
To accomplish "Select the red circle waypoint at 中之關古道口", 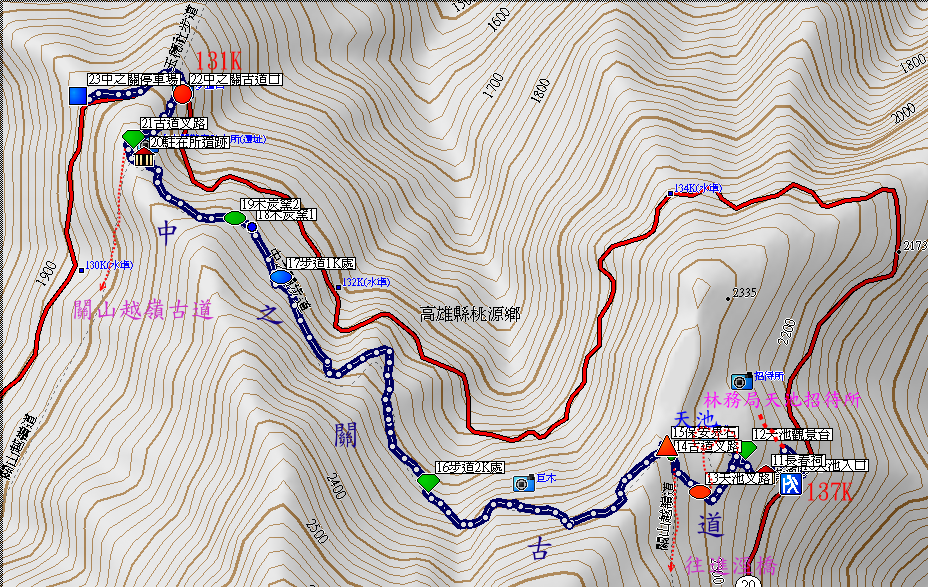I will tap(182, 95).
